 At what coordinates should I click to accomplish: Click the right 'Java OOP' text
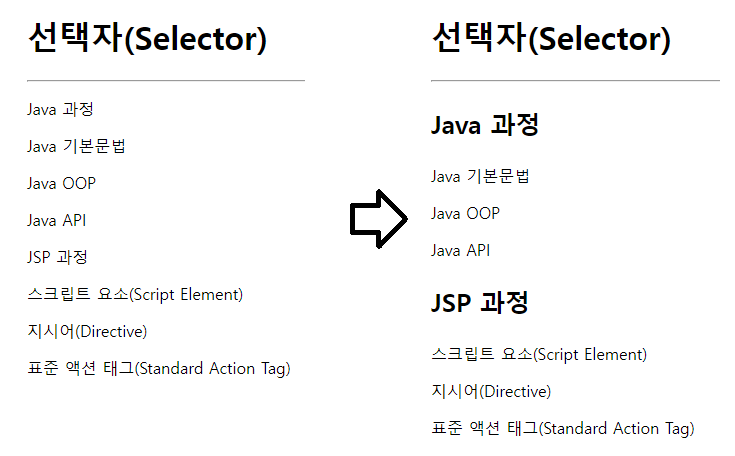(x=465, y=213)
